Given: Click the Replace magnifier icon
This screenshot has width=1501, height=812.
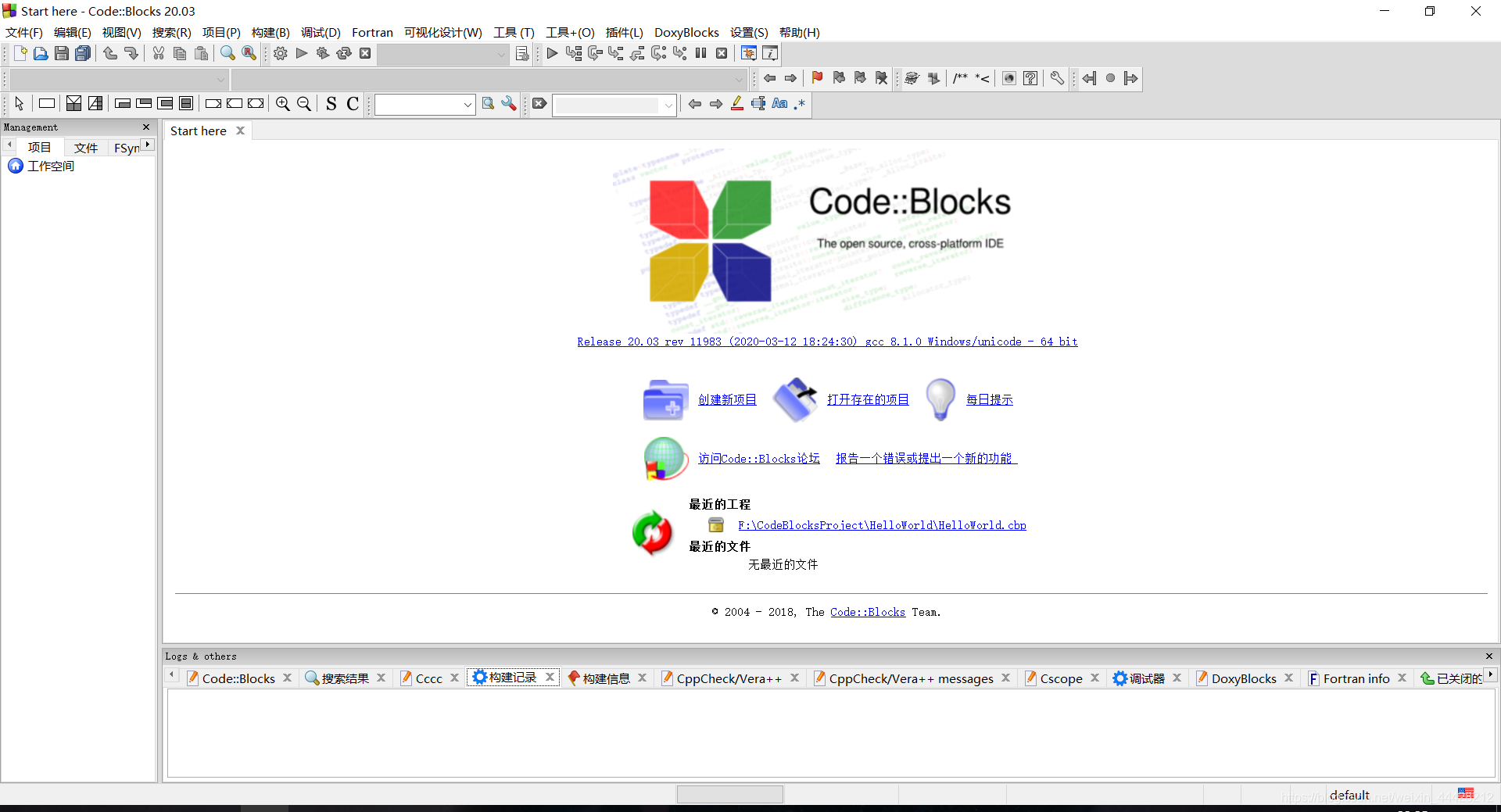Looking at the screenshot, I should point(249,53).
